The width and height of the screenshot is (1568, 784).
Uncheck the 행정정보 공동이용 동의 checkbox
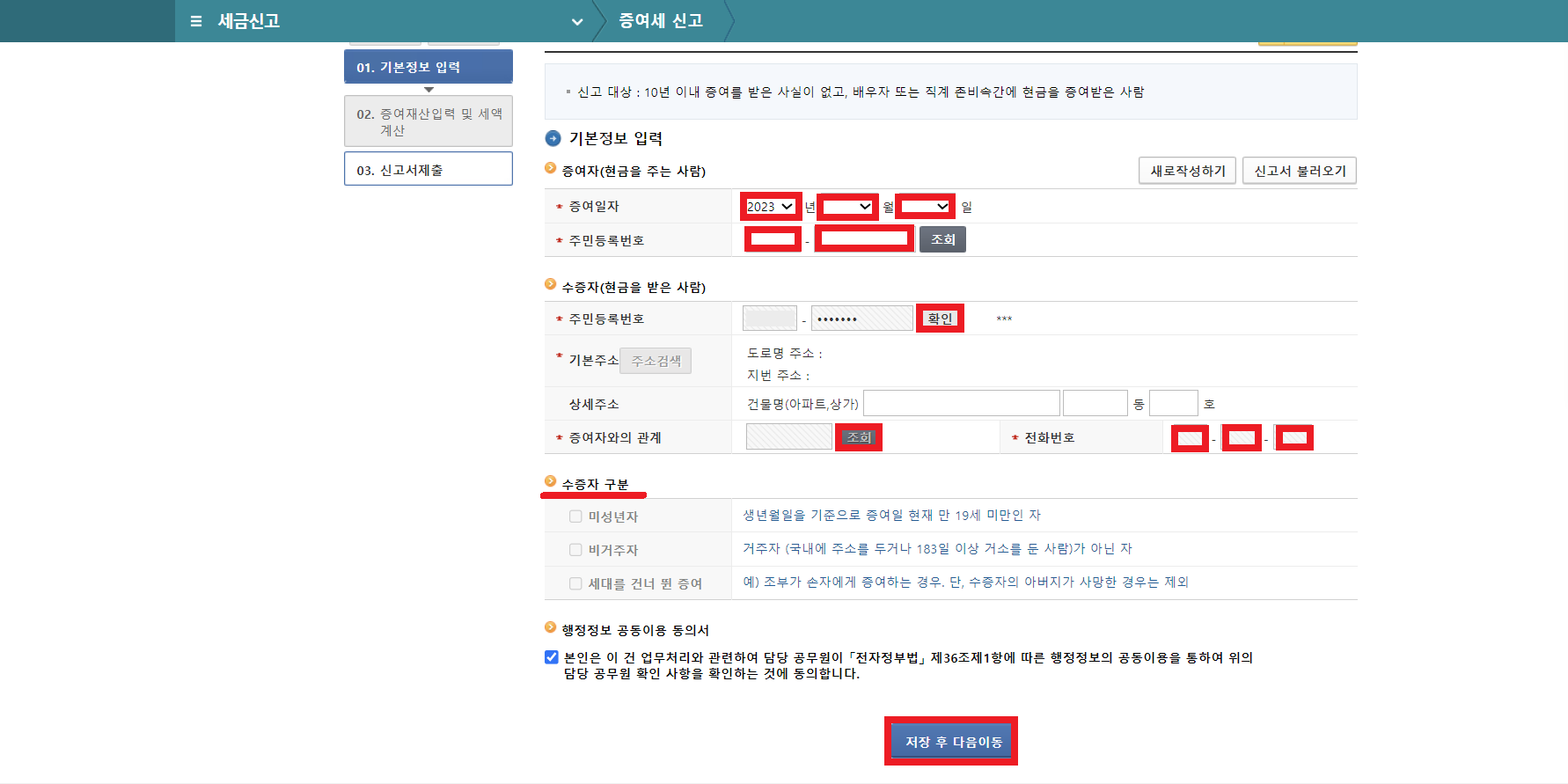click(x=552, y=657)
